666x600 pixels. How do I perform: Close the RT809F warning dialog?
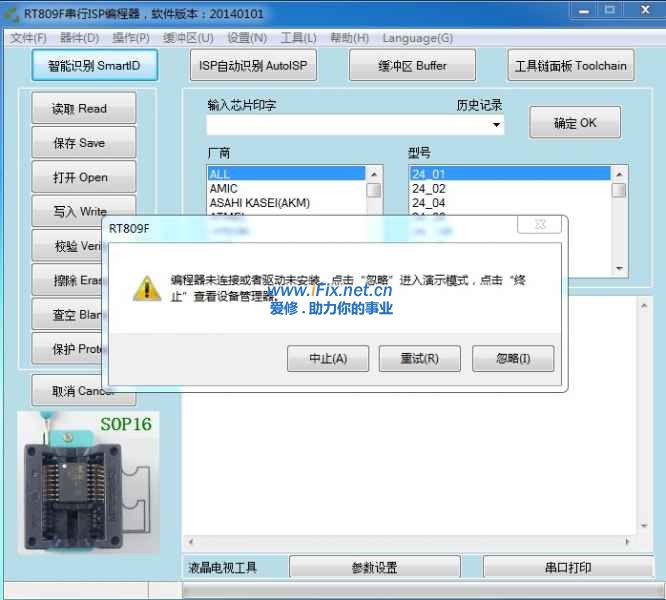[x=540, y=226]
